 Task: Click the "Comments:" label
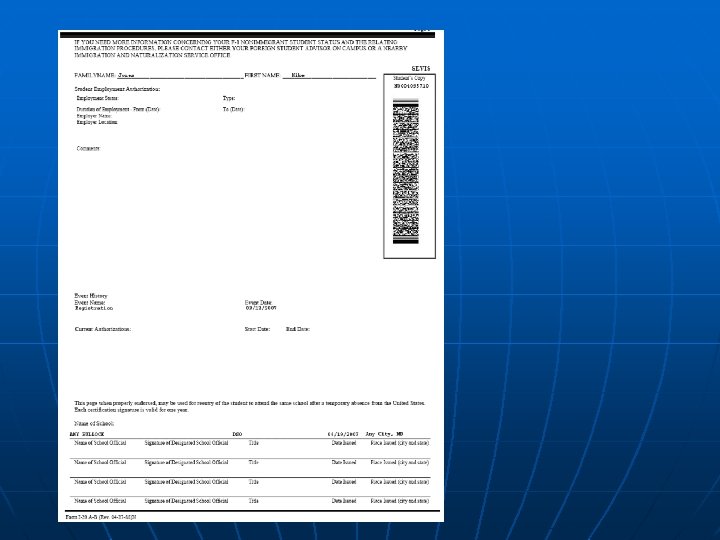[88, 148]
